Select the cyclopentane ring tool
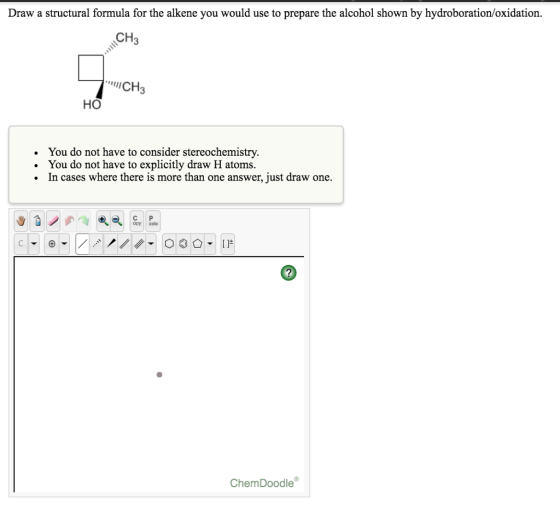 pos(198,244)
